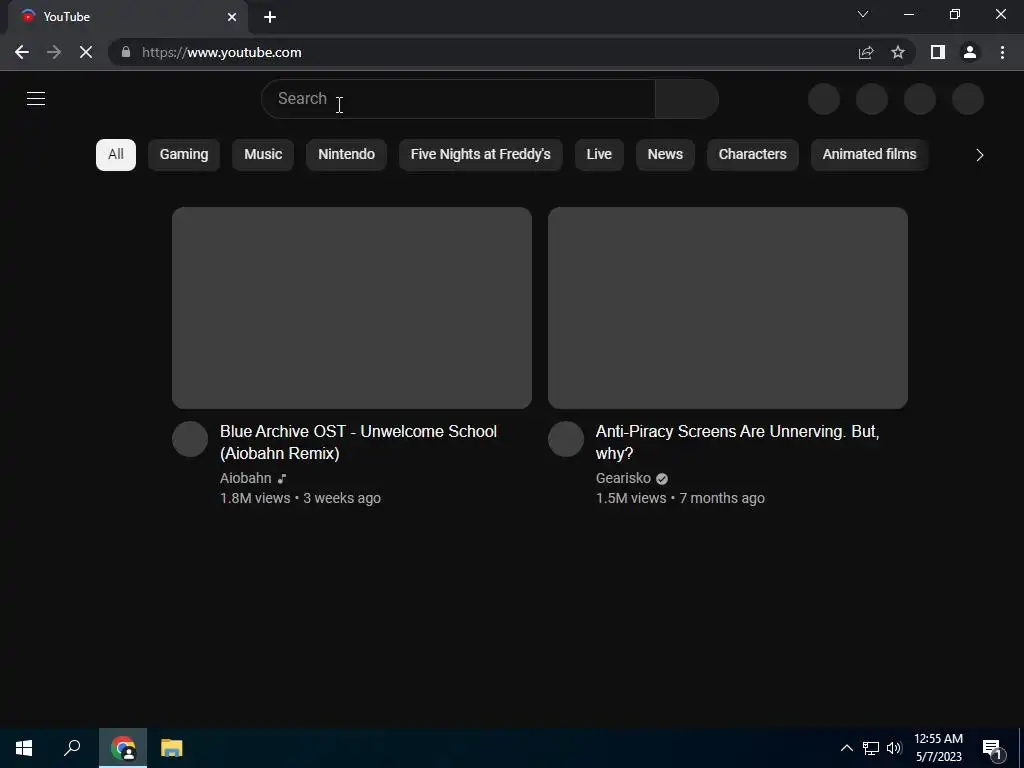
Task: Select the News filter chip
Action: point(665,155)
